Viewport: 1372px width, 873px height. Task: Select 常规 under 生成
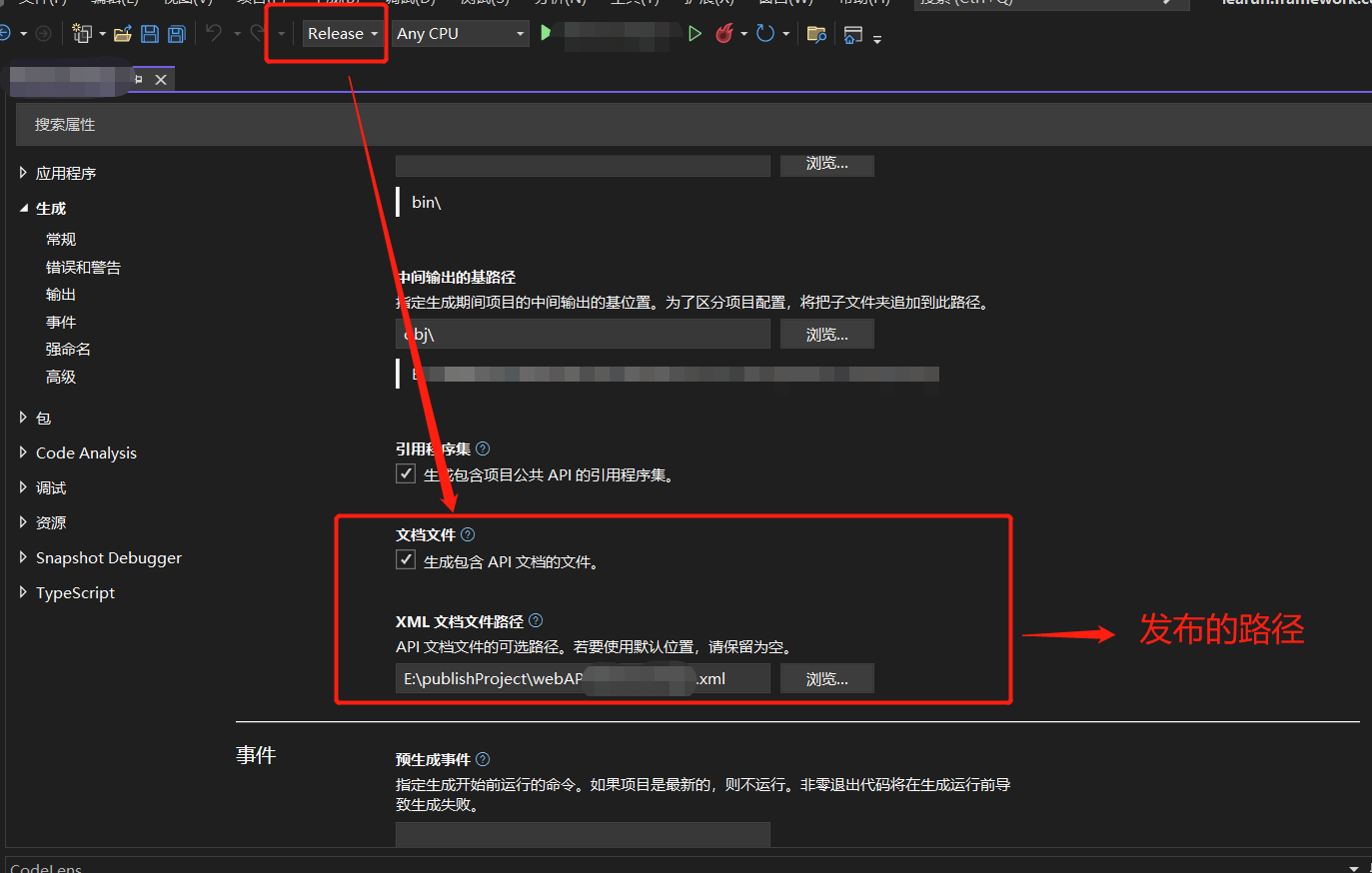(61, 239)
